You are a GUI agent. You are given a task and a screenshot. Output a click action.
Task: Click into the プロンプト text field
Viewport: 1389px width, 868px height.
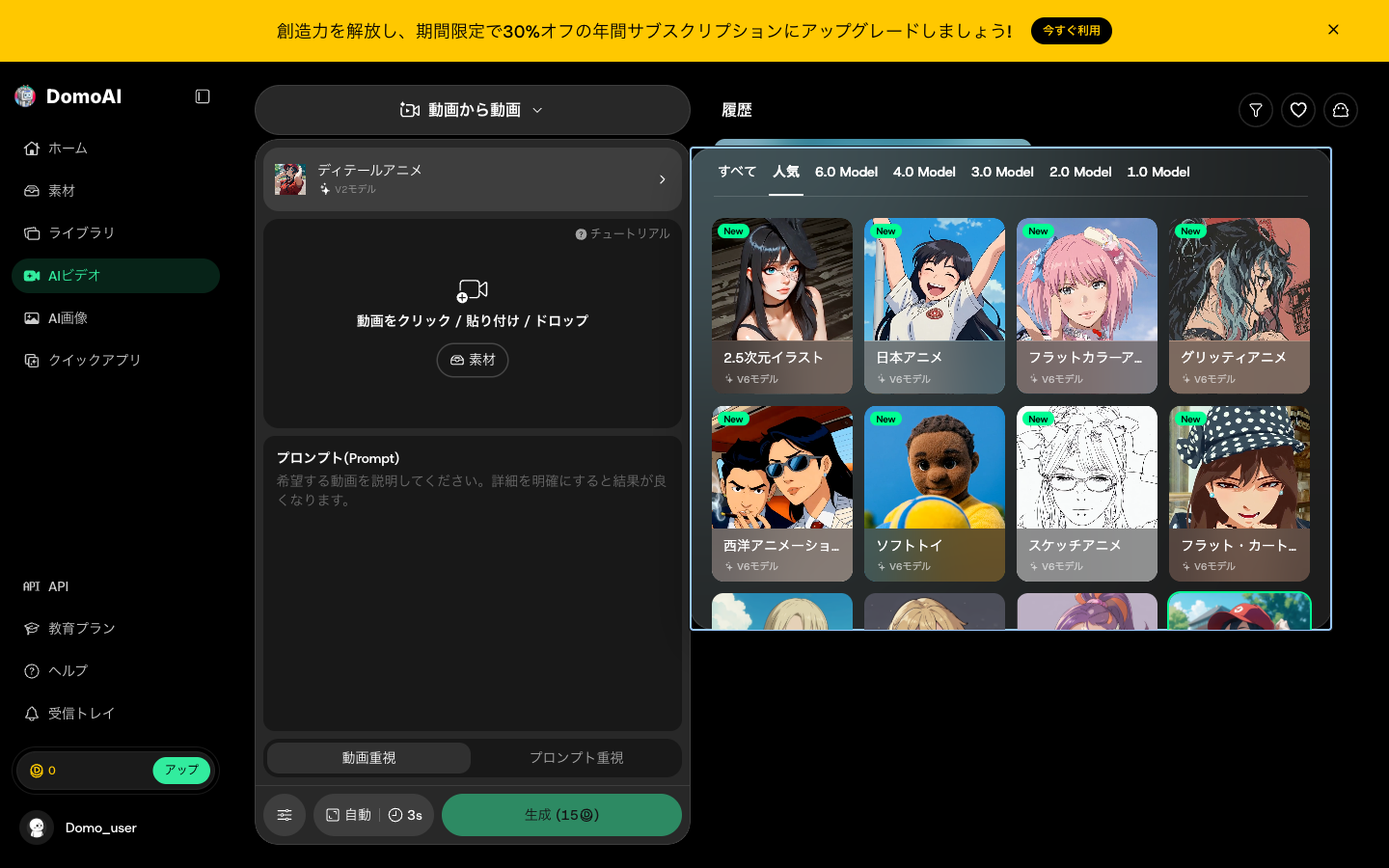[x=473, y=583]
